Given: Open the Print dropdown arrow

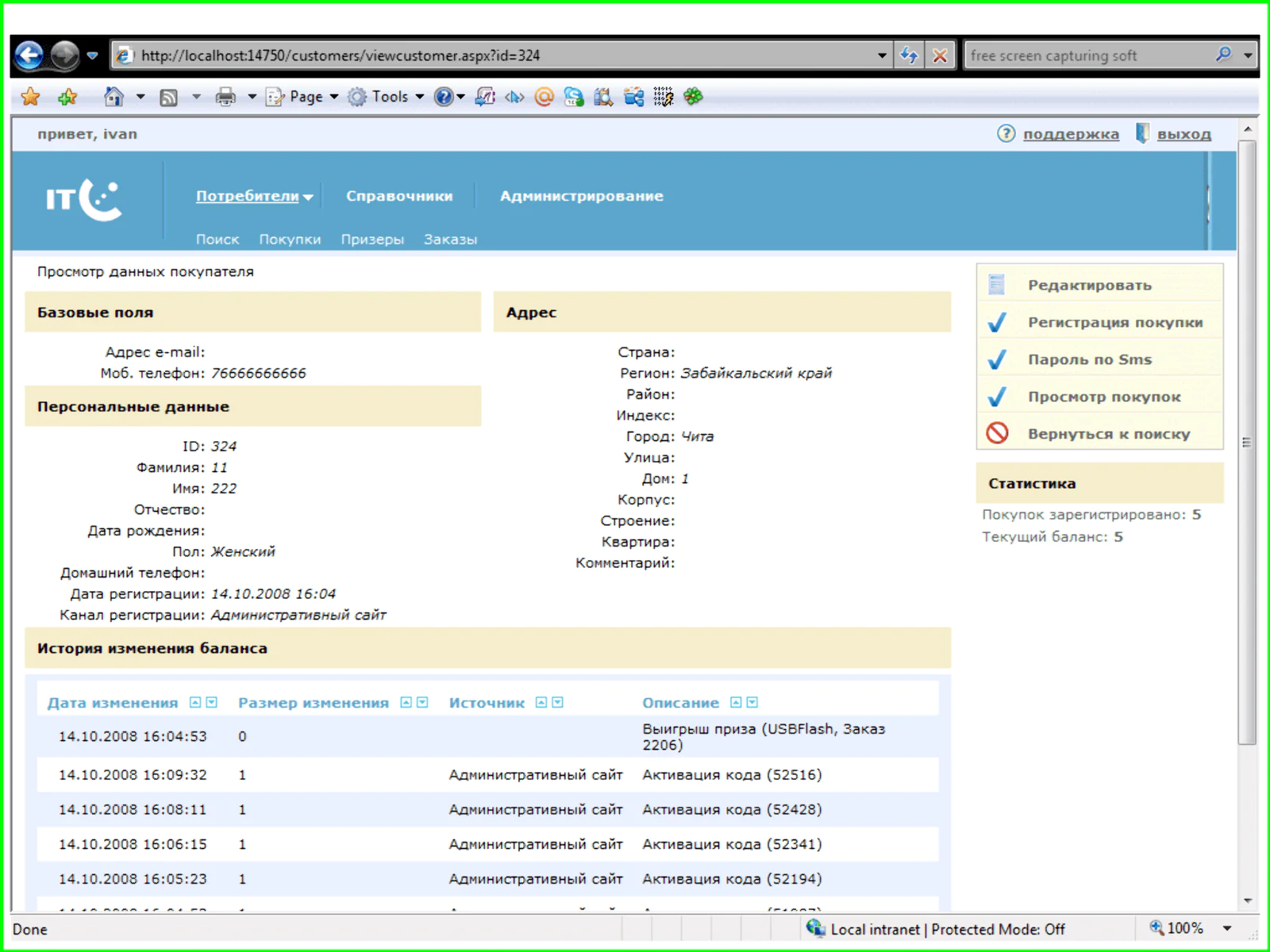Looking at the screenshot, I should click(x=252, y=97).
